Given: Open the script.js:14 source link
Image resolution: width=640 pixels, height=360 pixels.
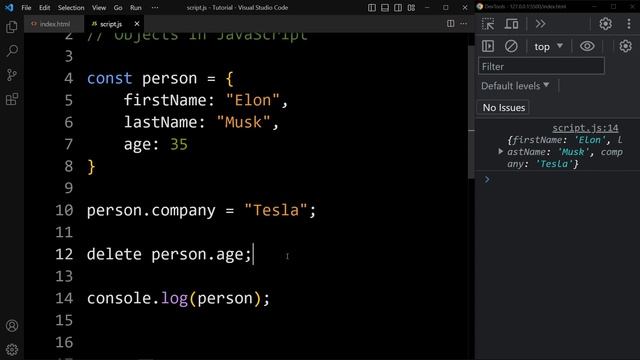Looking at the screenshot, I should tap(585, 128).
